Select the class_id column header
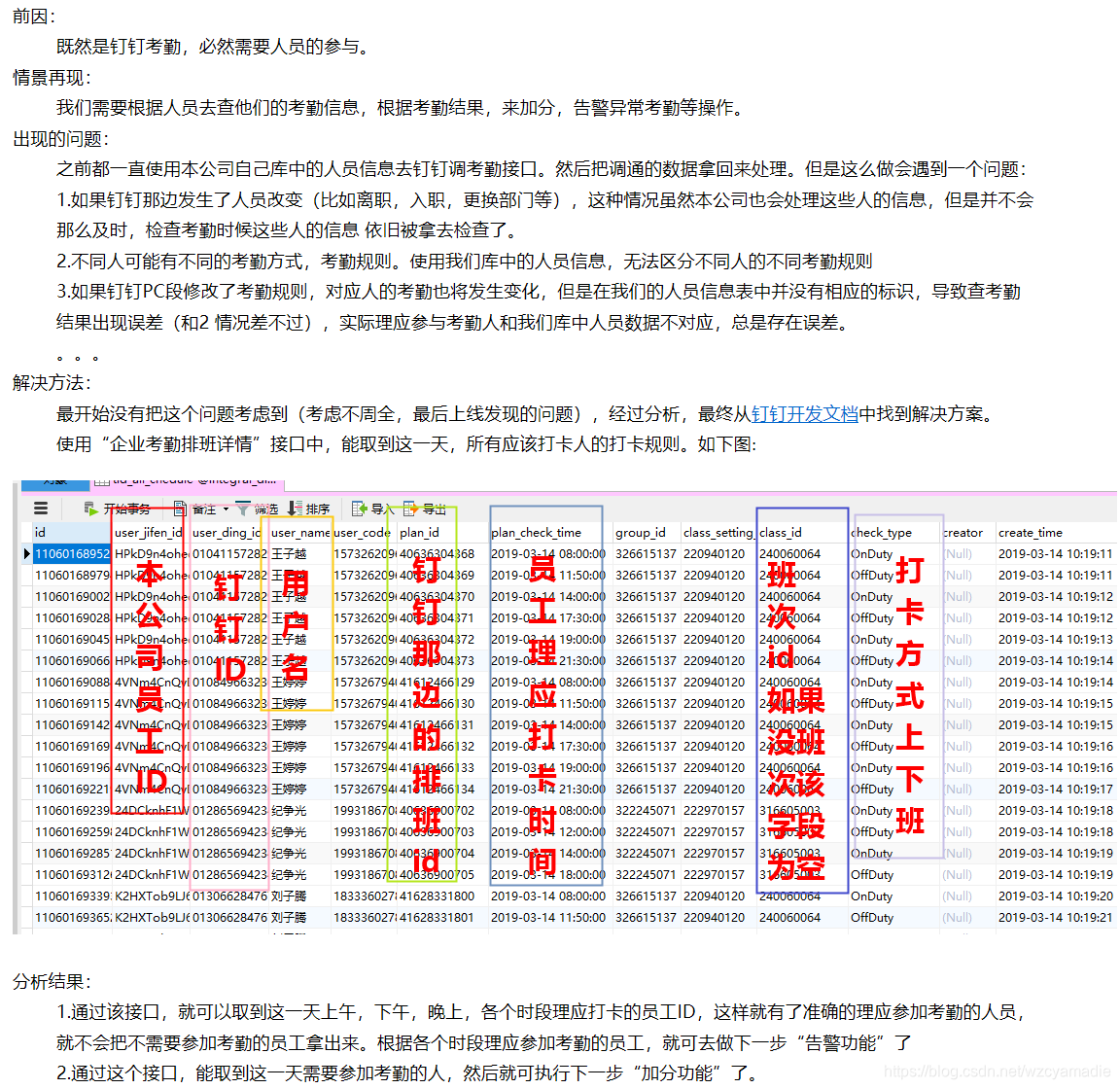Viewport: 1120px width, 1089px height. pyautogui.click(x=802, y=533)
